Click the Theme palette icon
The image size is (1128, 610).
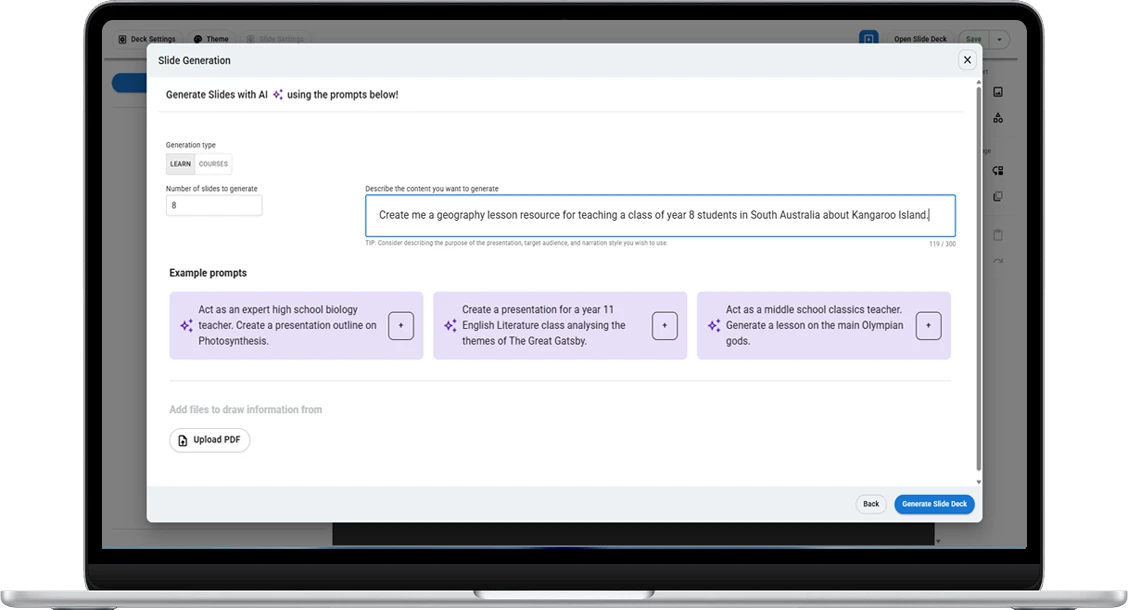[x=198, y=40]
